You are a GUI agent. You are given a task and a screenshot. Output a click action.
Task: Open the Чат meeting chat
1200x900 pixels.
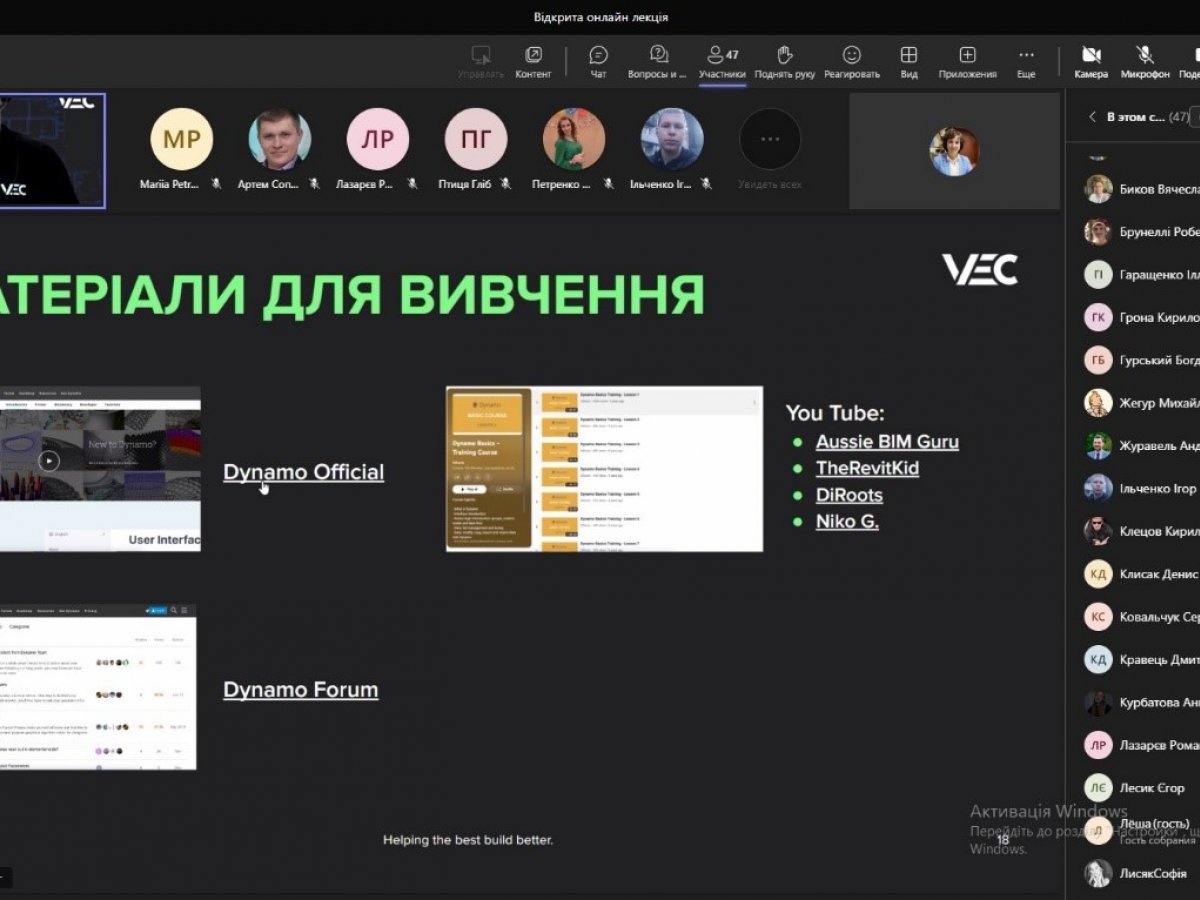[x=598, y=61]
